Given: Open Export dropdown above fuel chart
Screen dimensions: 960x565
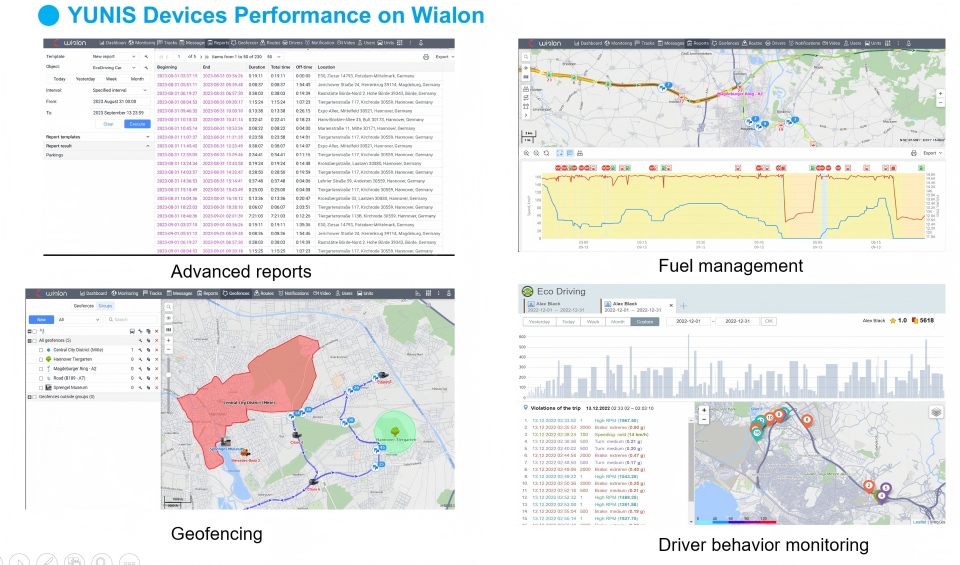Looking at the screenshot, I should (x=932, y=153).
